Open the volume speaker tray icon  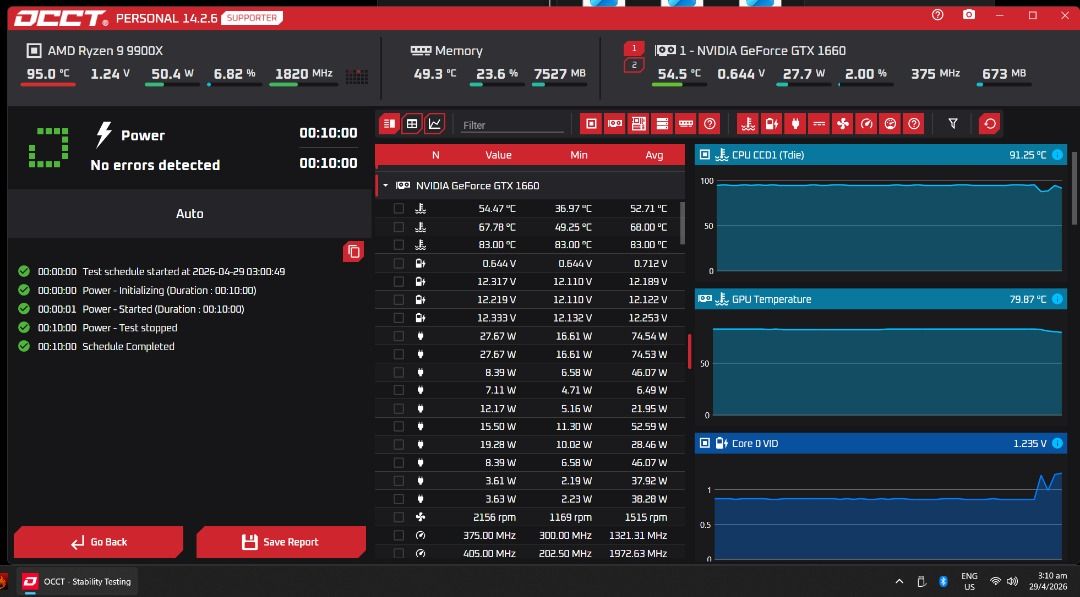[x=1012, y=582]
